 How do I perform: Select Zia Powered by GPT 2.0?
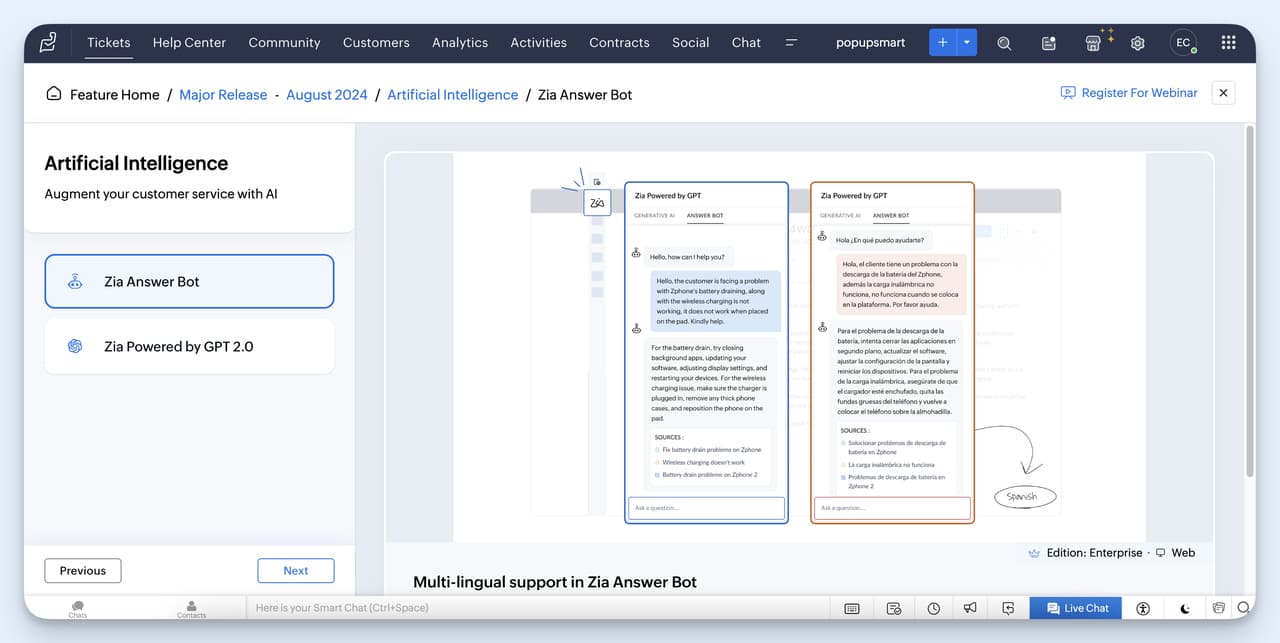189,347
